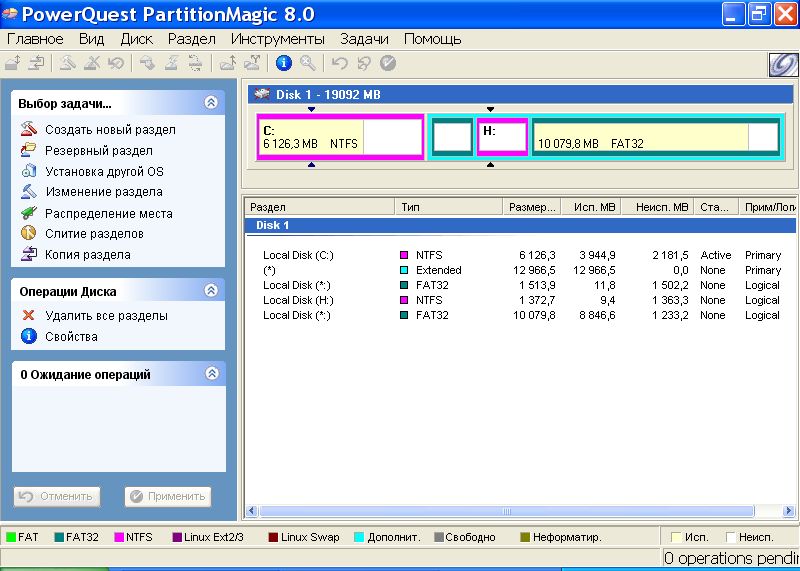800x571 pixels.
Task: Collapse the Ожидание операций panel
Action: click(x=210, y=374)
